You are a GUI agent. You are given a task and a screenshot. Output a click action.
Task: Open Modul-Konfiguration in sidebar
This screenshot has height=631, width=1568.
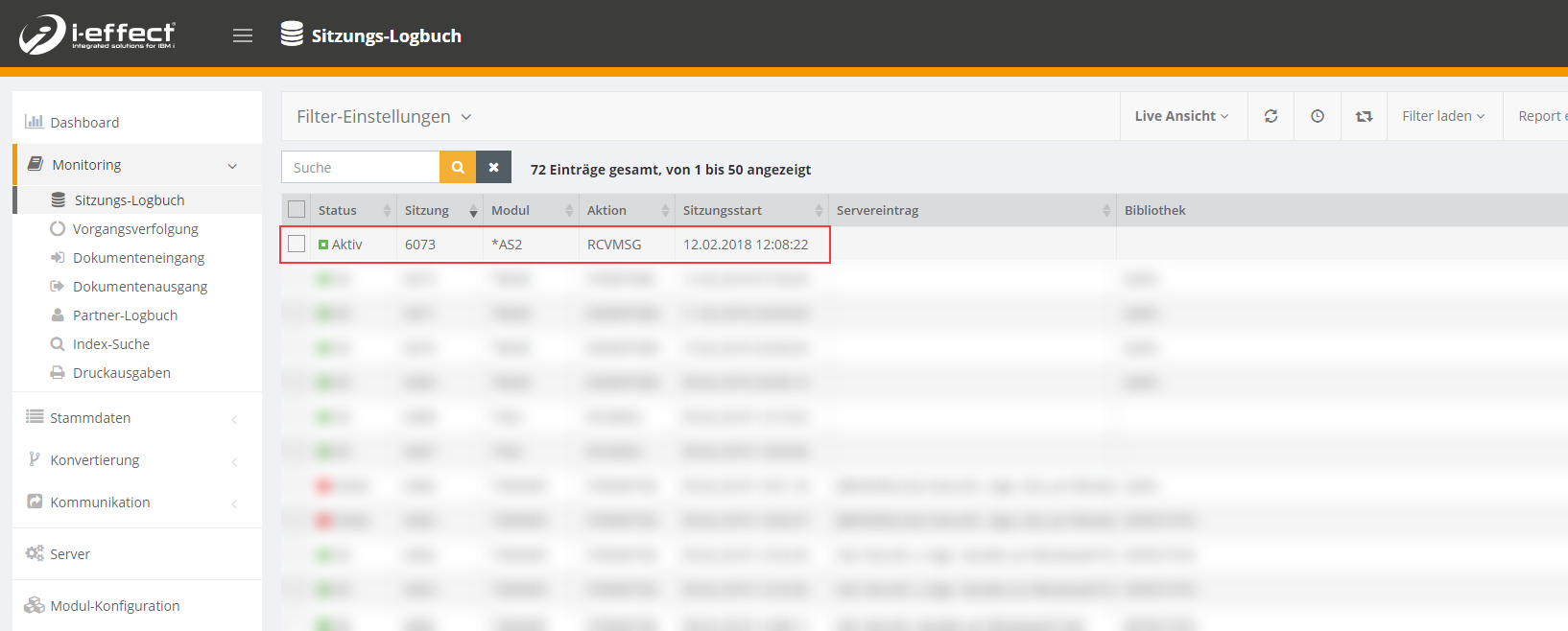click(114, 606)
